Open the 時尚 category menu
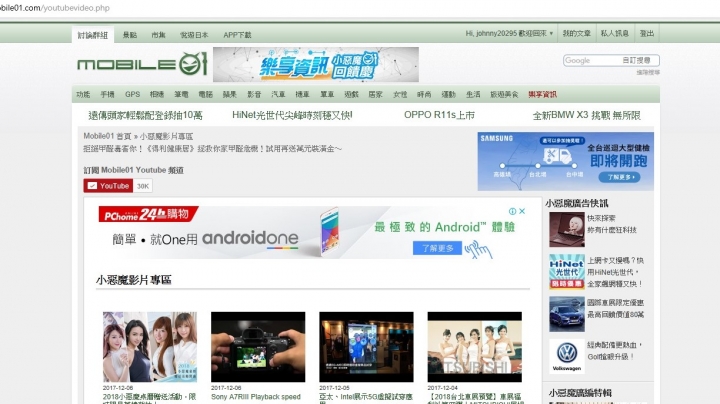The image size is (720, 404). click(x=424, y=94)
